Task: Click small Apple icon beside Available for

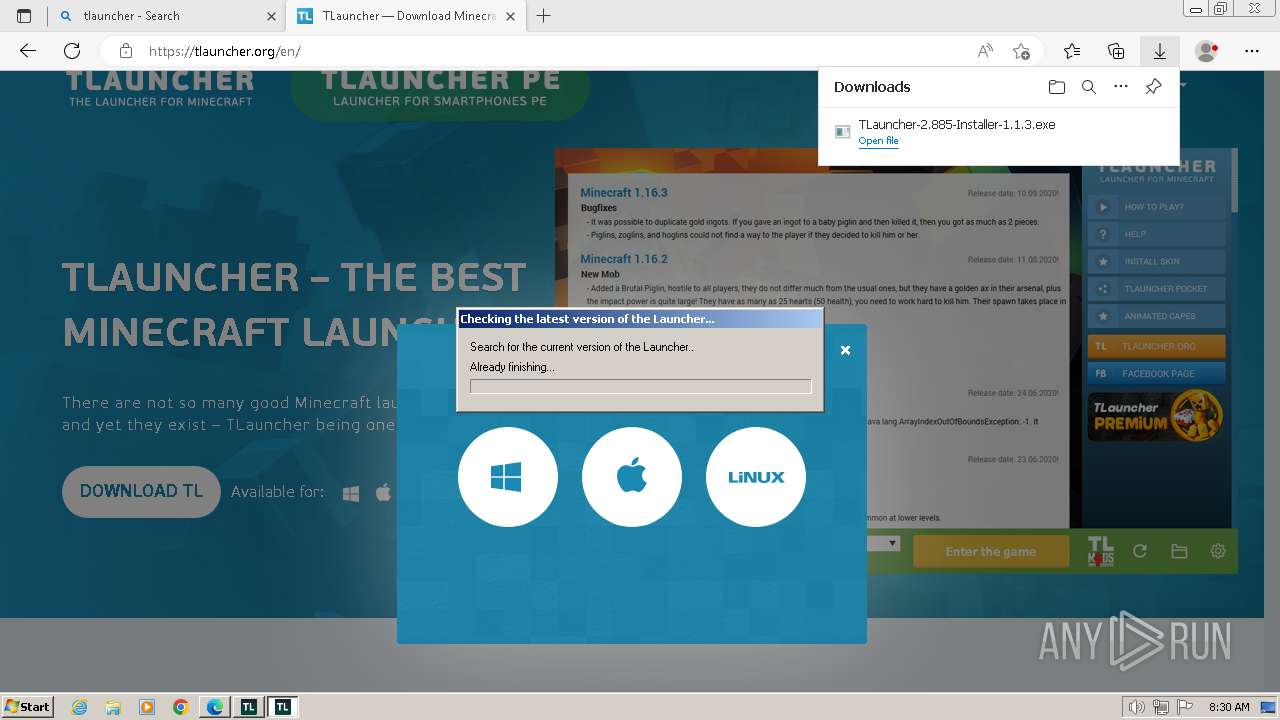Action: tap(383, 492)
